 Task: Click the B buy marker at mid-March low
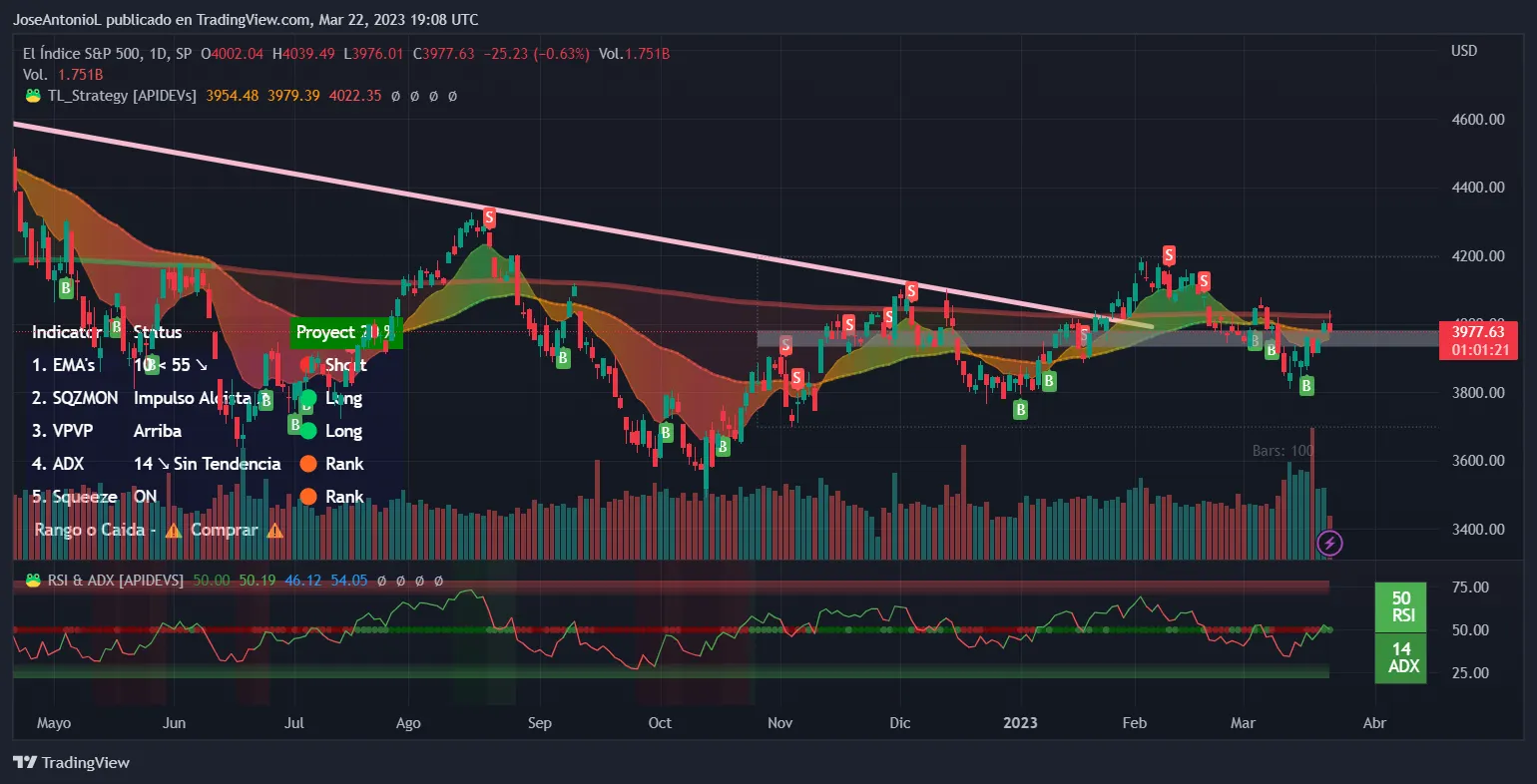pos(1306,385)
